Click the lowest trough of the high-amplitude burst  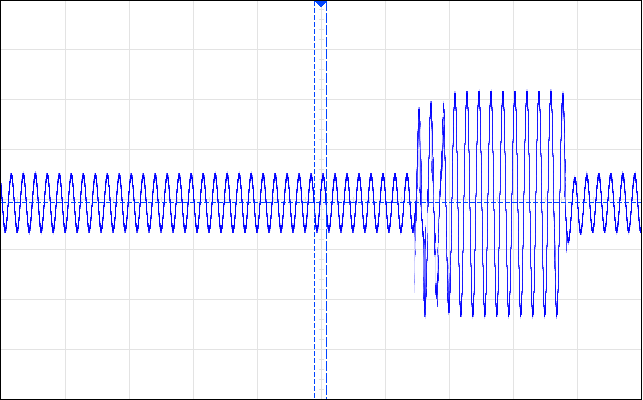point(425,314)
